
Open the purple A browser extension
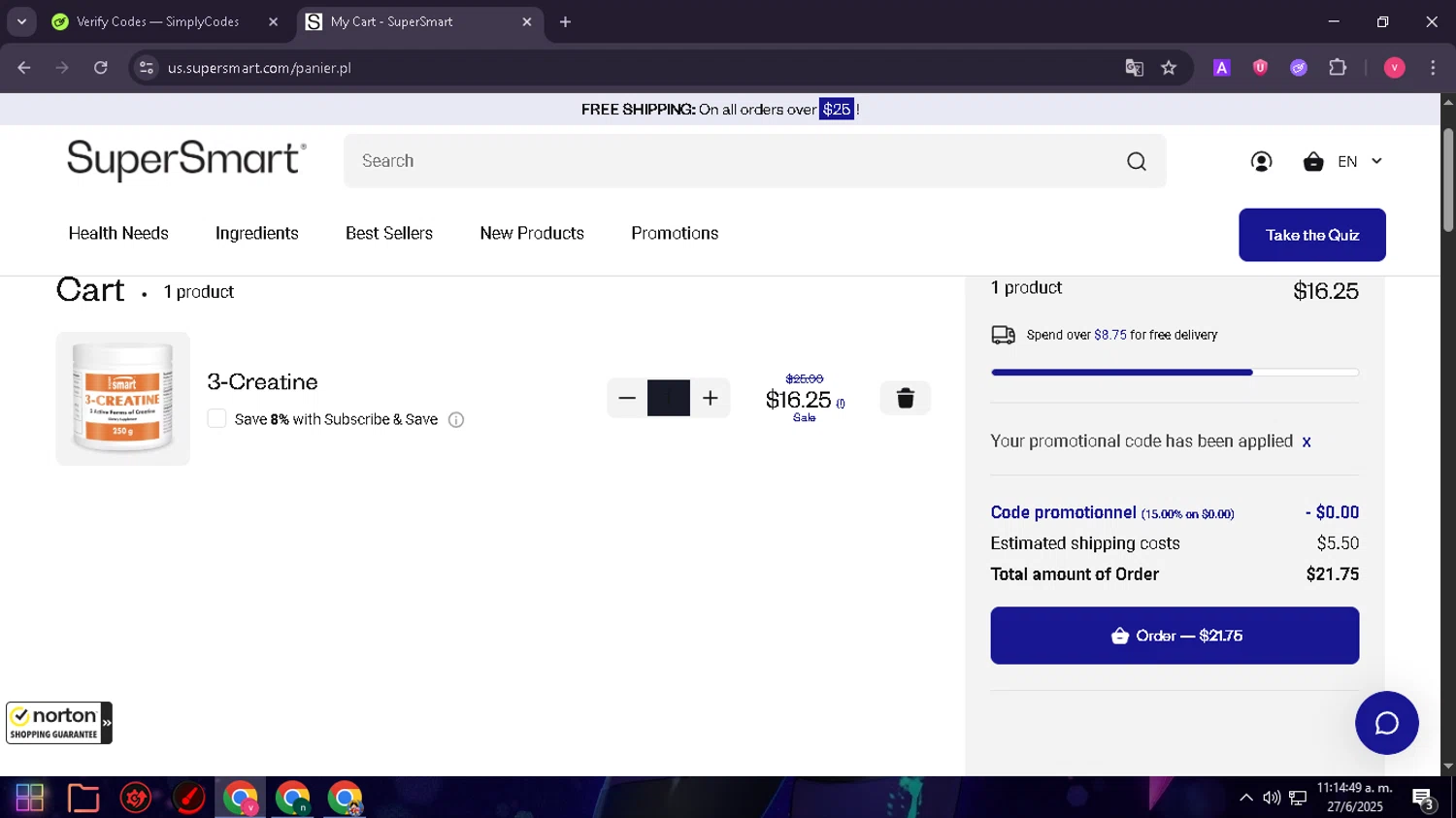pyautogui.click(x=1222, y=68)
